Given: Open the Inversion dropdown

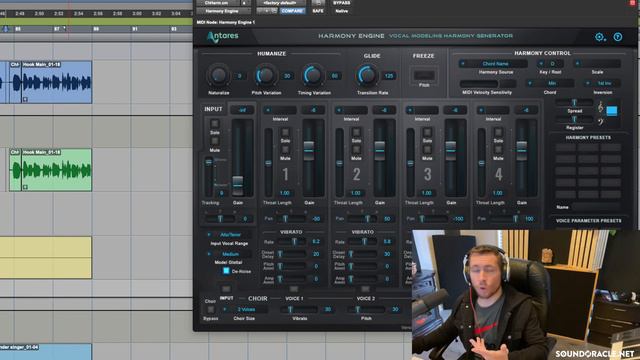Looking at the screenshot, I should [x=603, y=83].
